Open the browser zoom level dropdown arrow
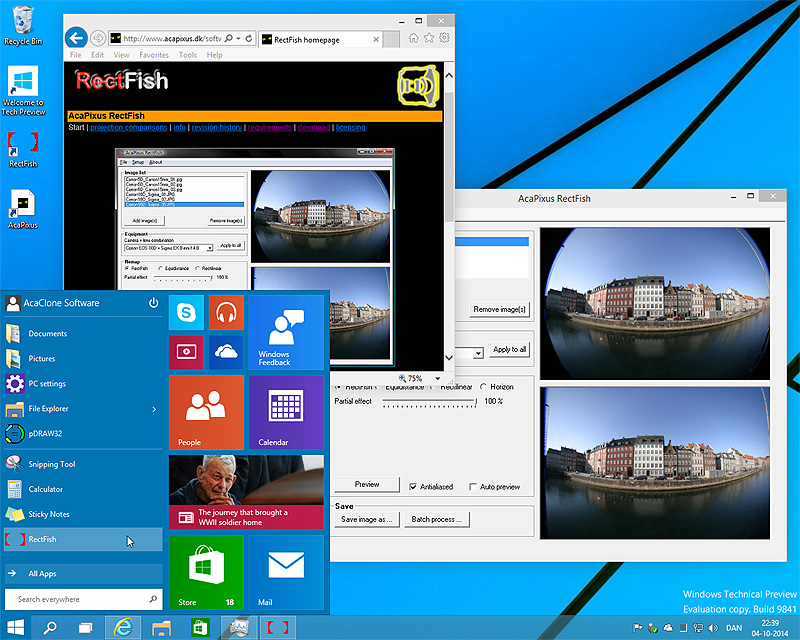The width and height of the screenshot is (800, 640). tap(437, 378)
